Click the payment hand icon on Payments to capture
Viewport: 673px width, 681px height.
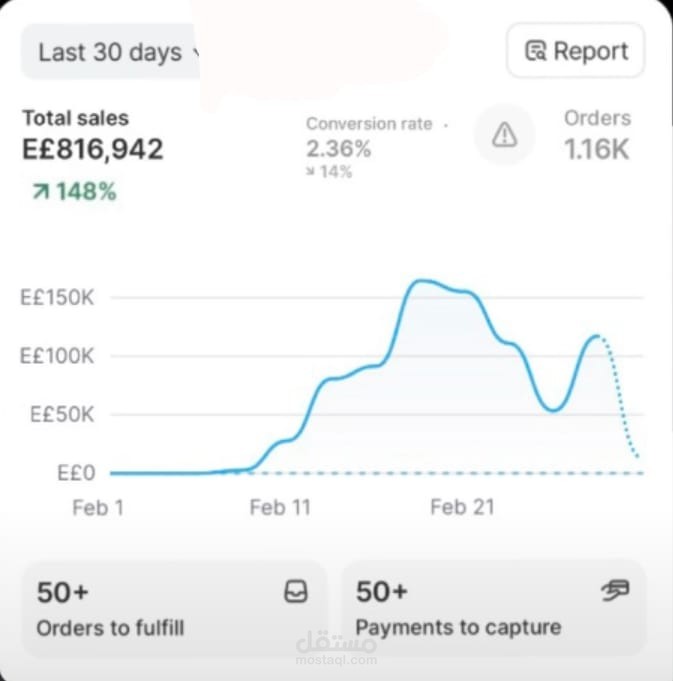tap(615, 591)
